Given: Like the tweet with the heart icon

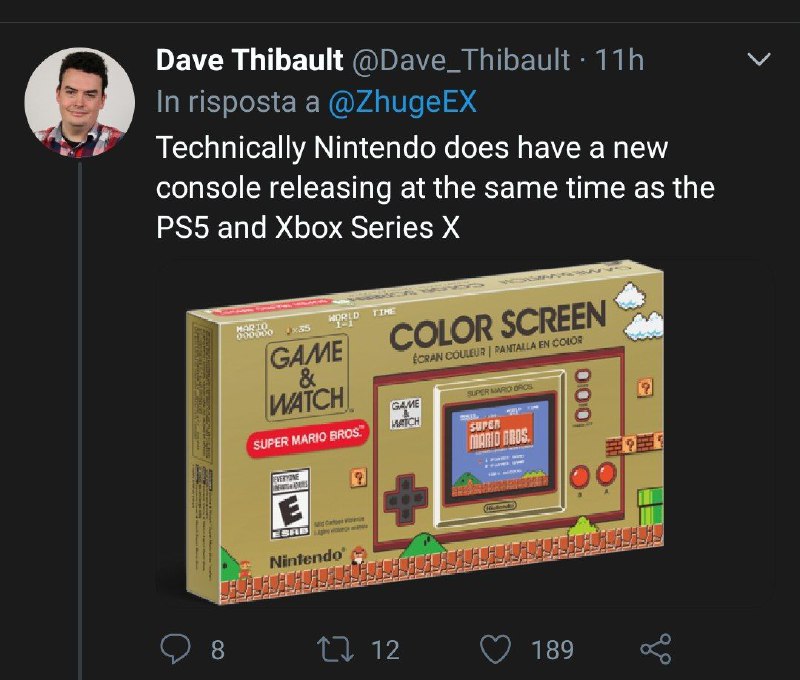Looking at the screenshot, I should (496, 650).
